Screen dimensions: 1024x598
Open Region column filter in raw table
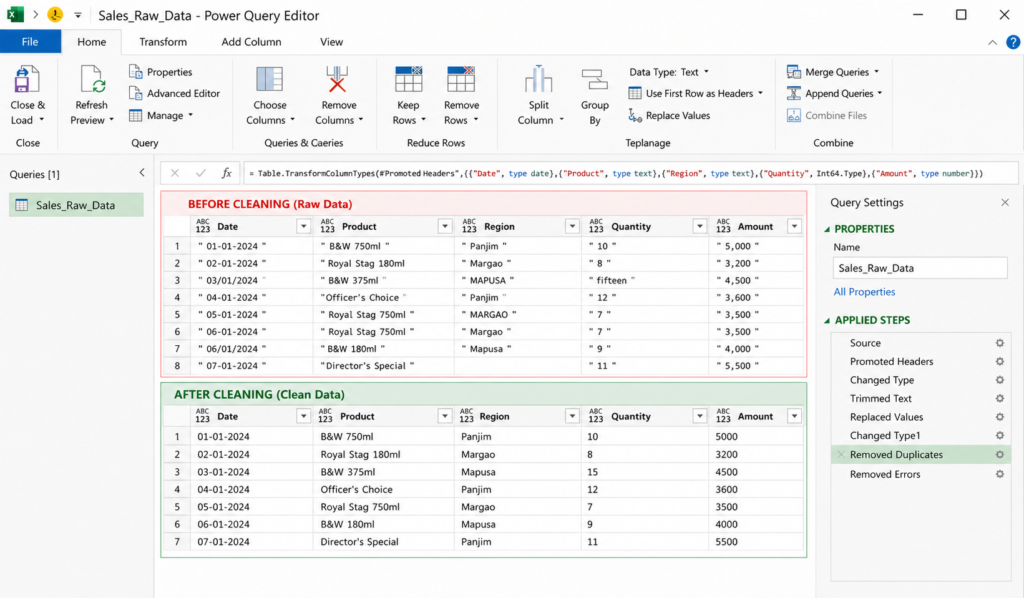coord(572,227)
